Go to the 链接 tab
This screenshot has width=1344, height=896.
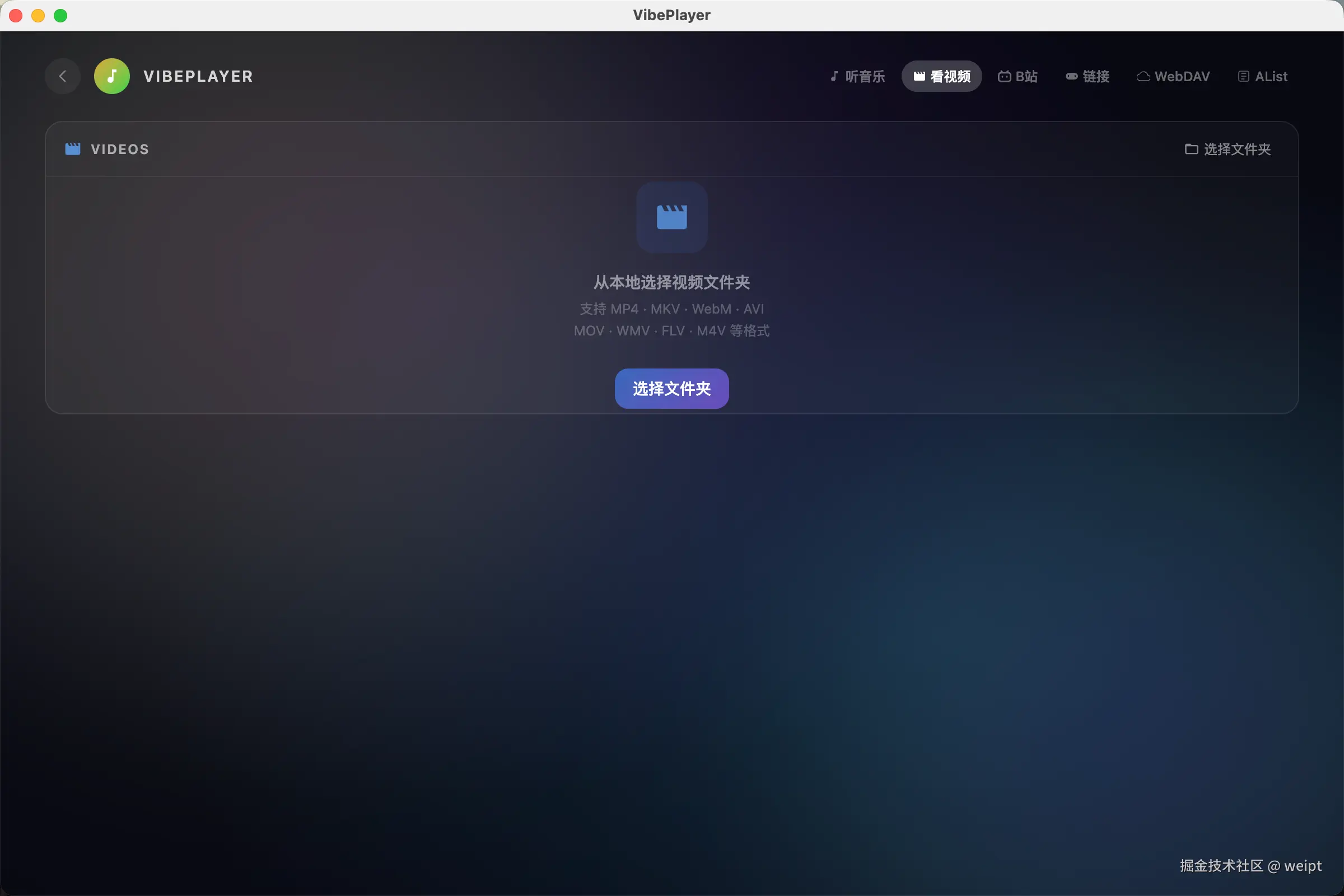(1095, 76)
